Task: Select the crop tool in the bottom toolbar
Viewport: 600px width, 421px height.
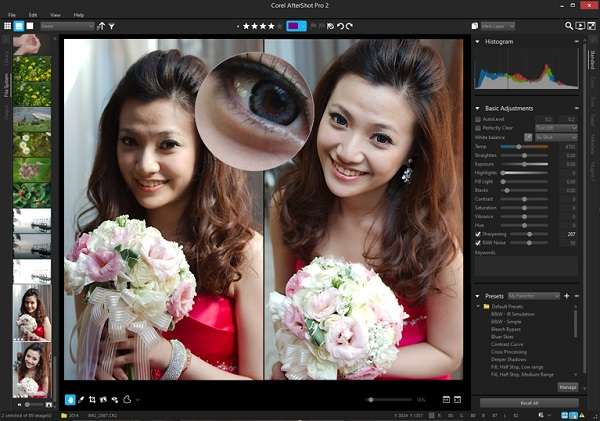Action: click(x=92, y=399)
